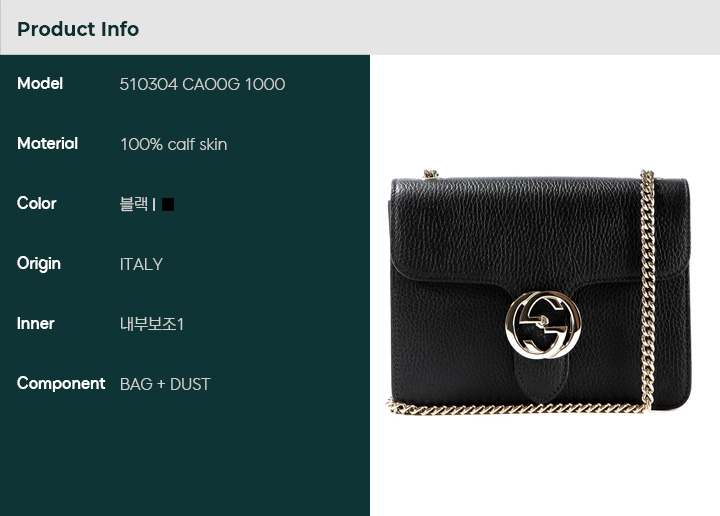The width and height of the screenshot is (720, 516).
Task: Click the Model label
Action: pos(40,84)
